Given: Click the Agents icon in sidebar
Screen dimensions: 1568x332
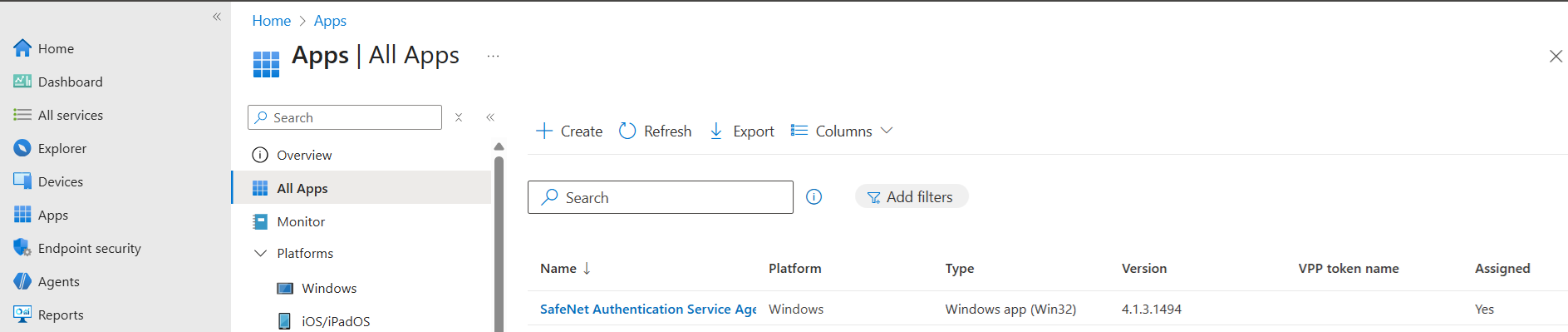Looking at the screenshot, I should (22, 281).
